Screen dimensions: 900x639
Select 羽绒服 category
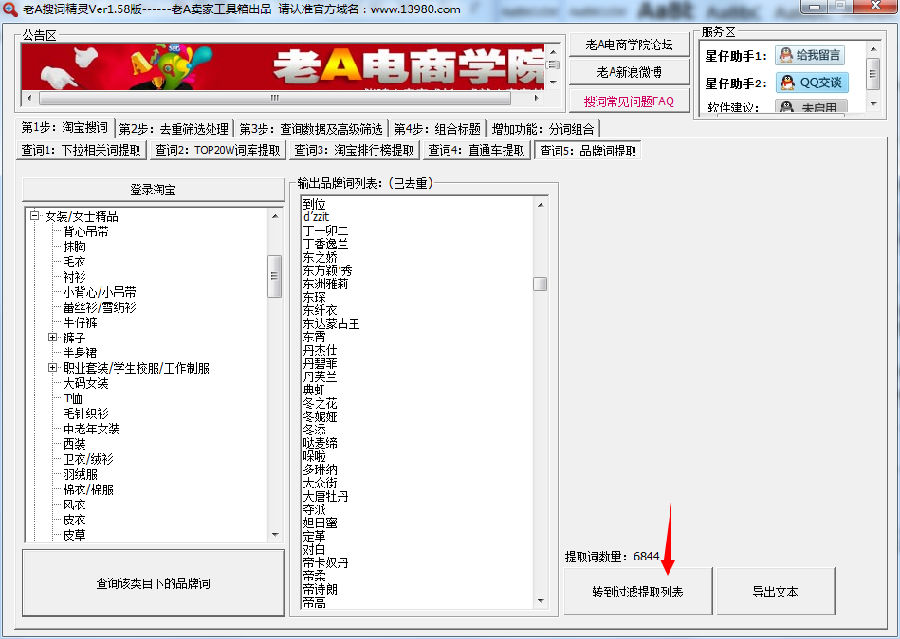coord(80,474)
